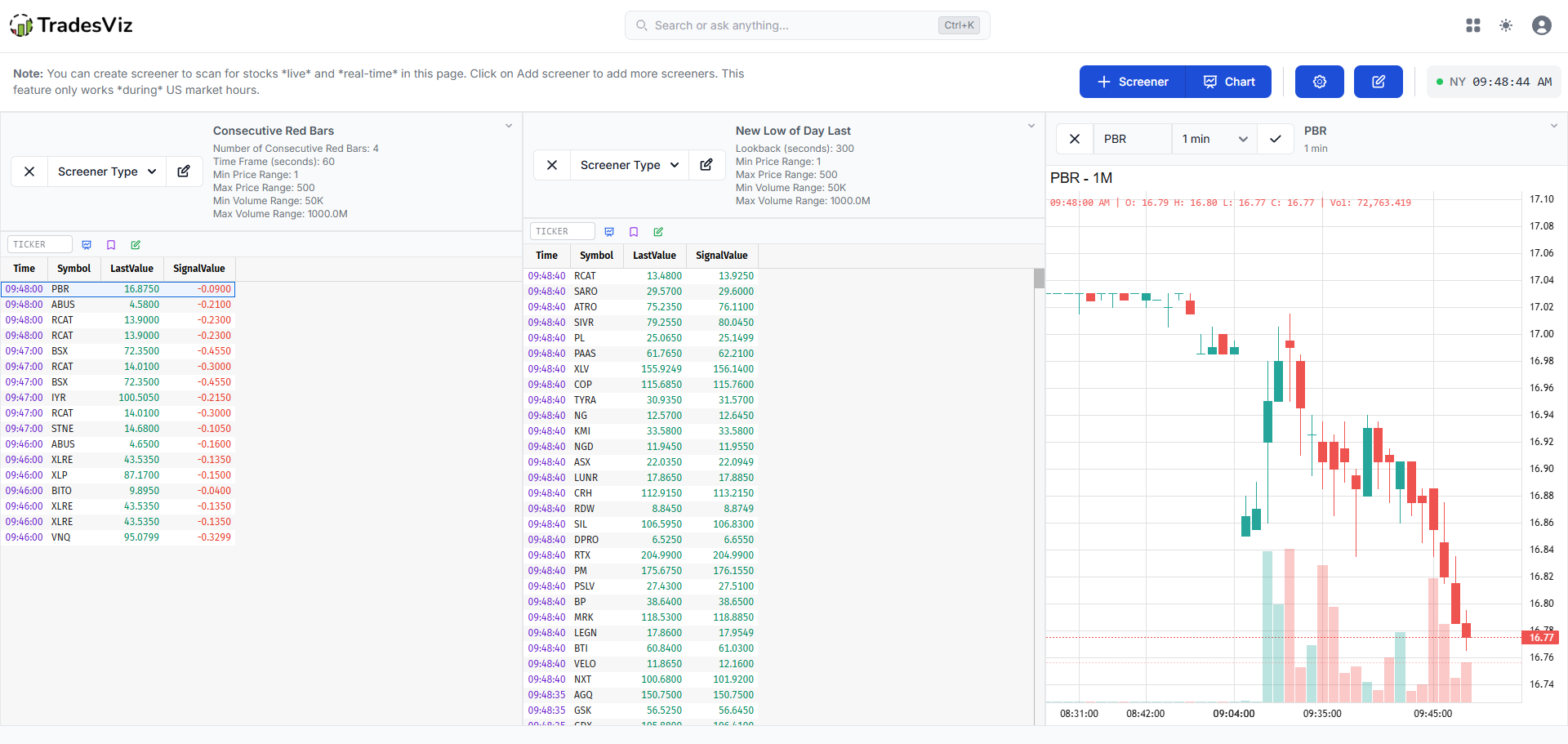Confirm PBR chart symbol with checkmark

(x=1275, y=139)
